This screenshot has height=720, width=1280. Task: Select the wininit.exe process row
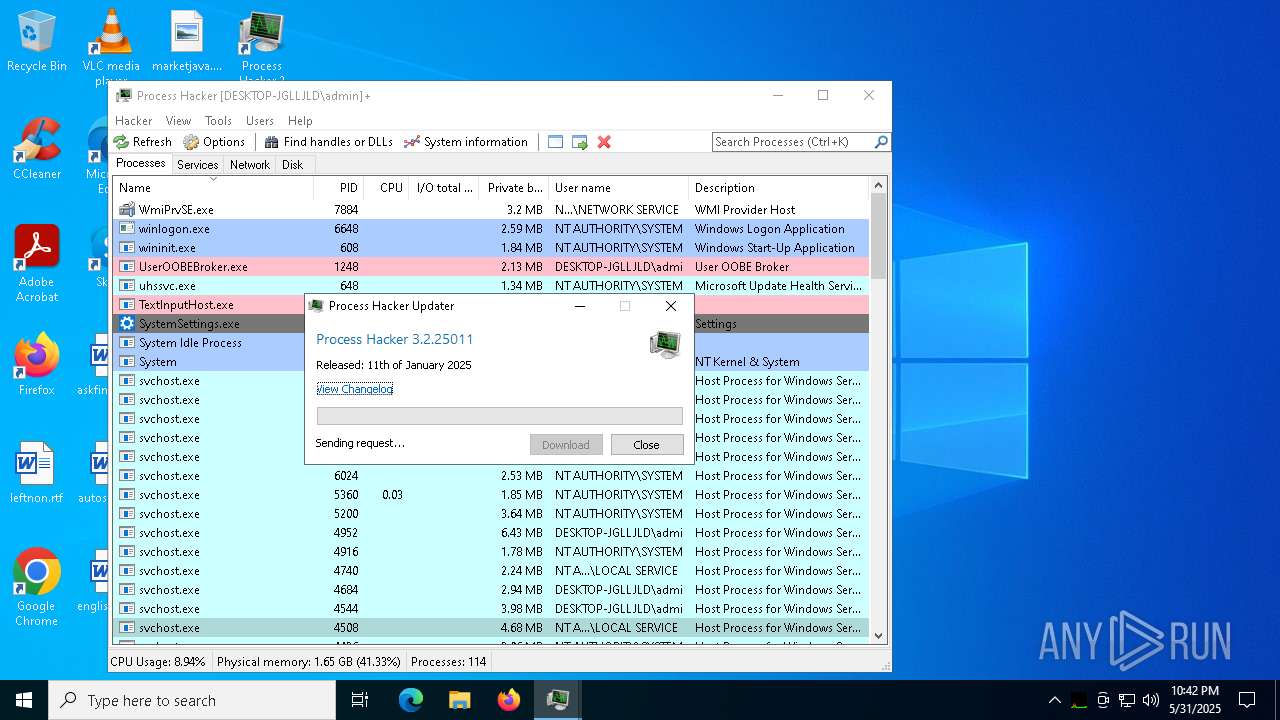491,248
